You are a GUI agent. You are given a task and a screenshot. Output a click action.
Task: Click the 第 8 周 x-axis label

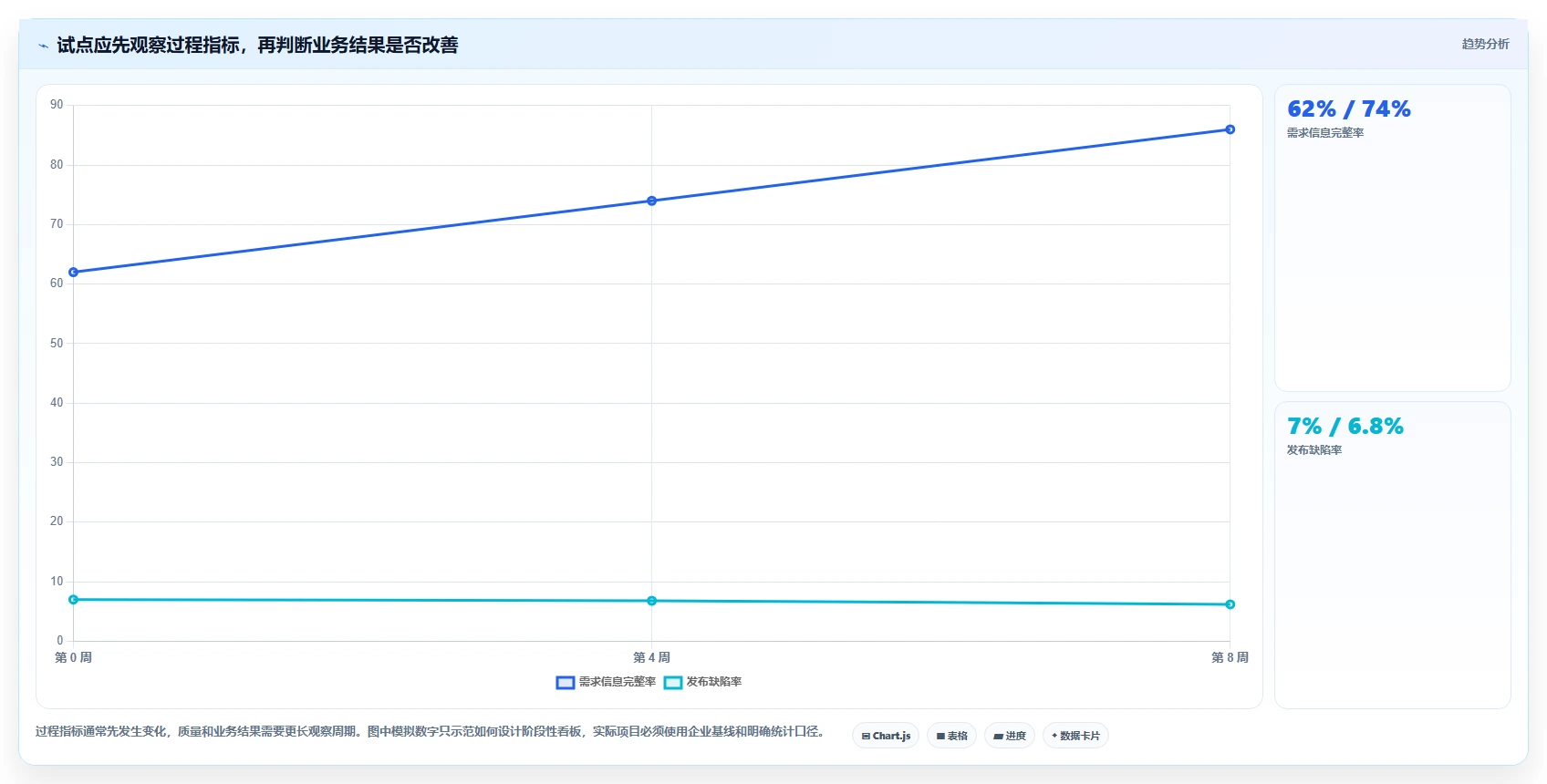(1230, 657)
